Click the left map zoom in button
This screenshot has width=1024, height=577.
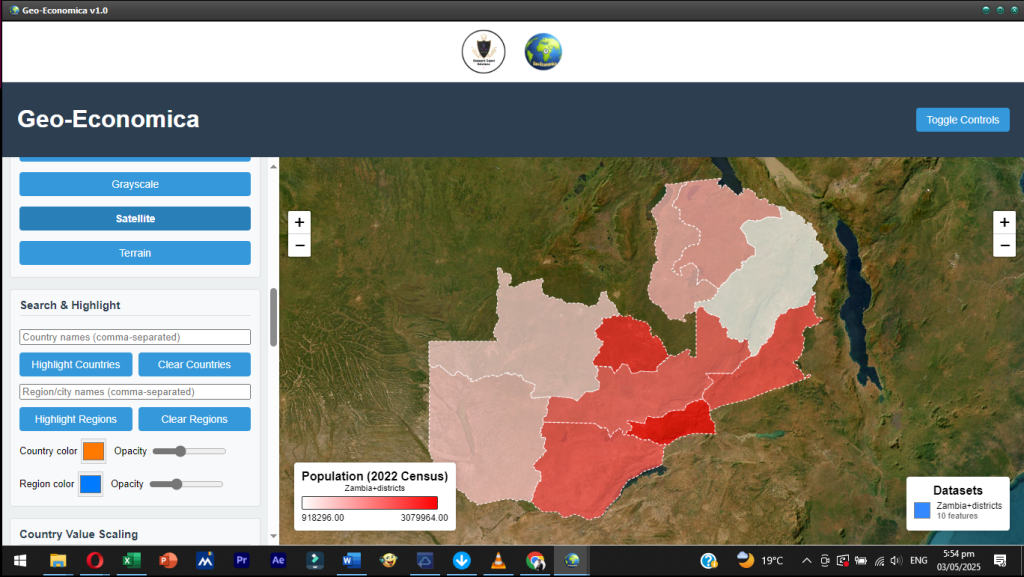pyautogui.click(x=299, y=222)
